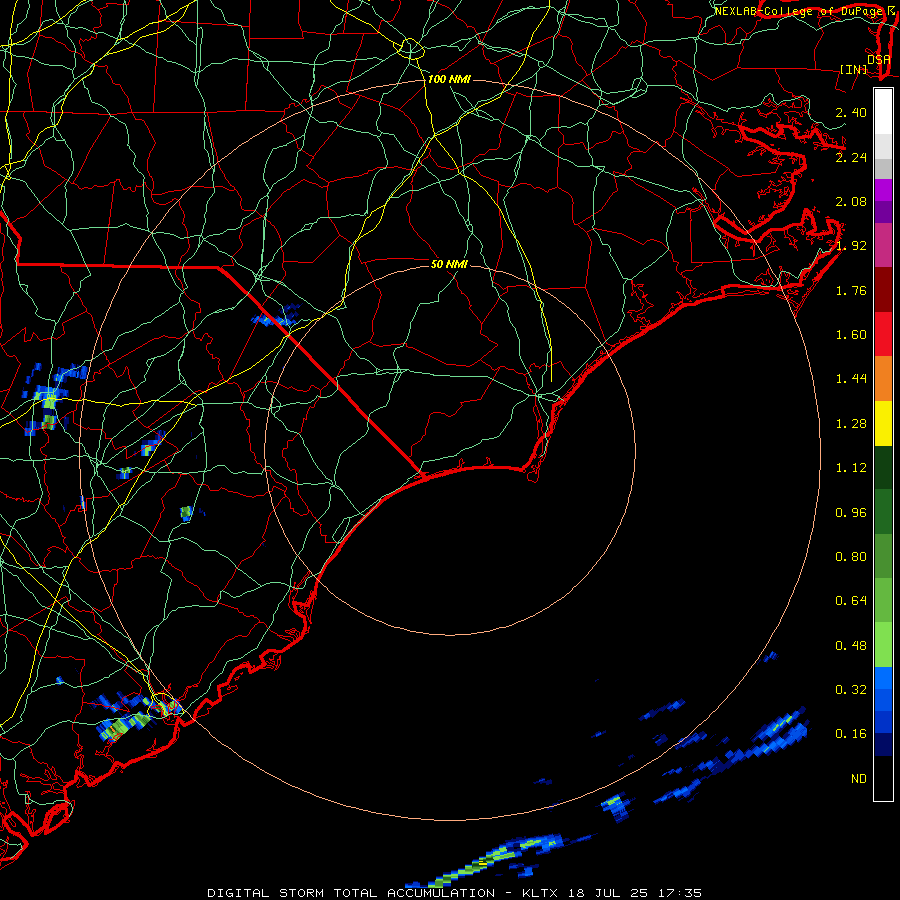This screenshot has width=900, height=900.
Task: Select the 0.64 scale label
Action: [851, 601]
